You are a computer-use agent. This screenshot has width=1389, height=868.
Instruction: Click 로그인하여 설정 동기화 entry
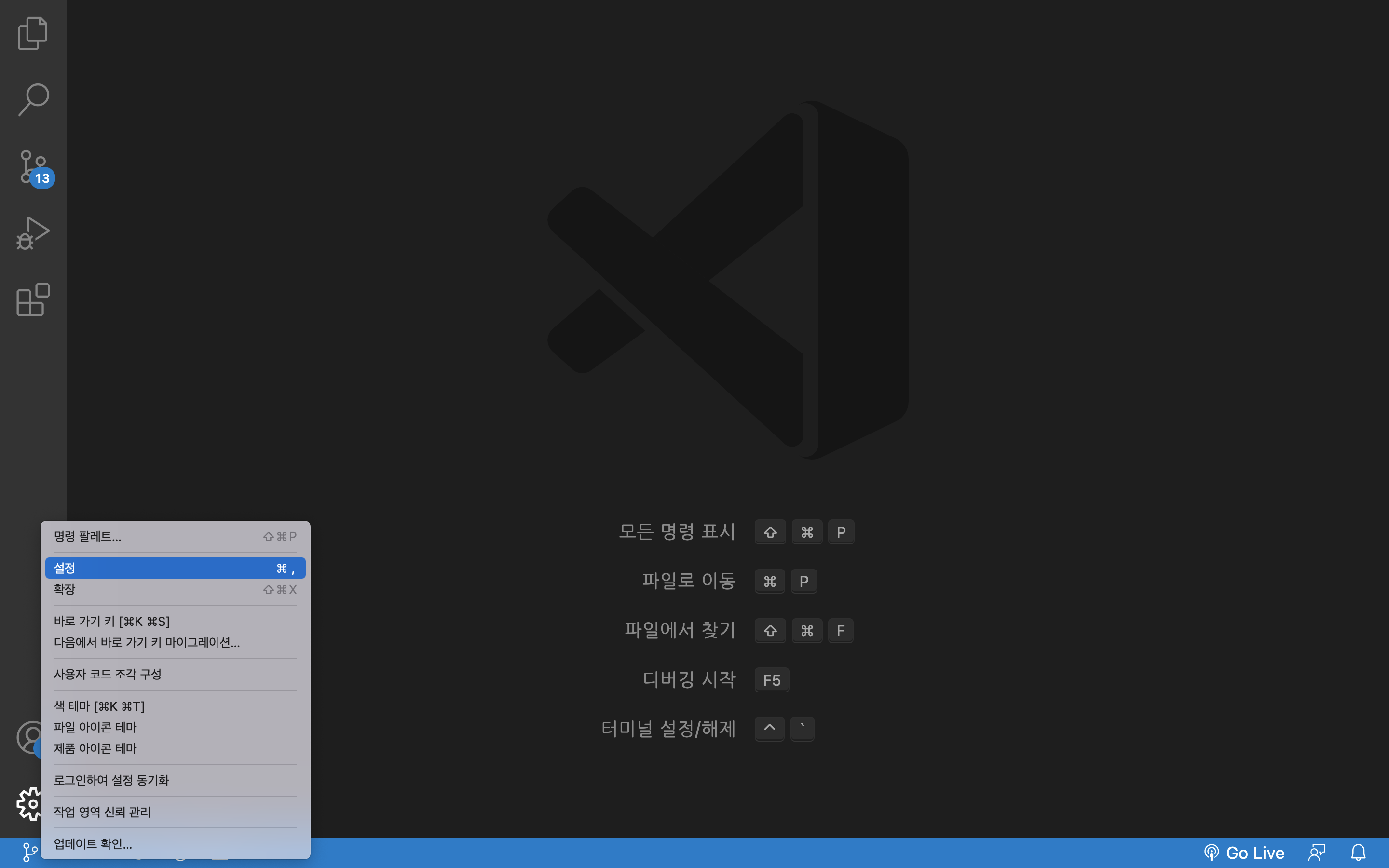112,780
